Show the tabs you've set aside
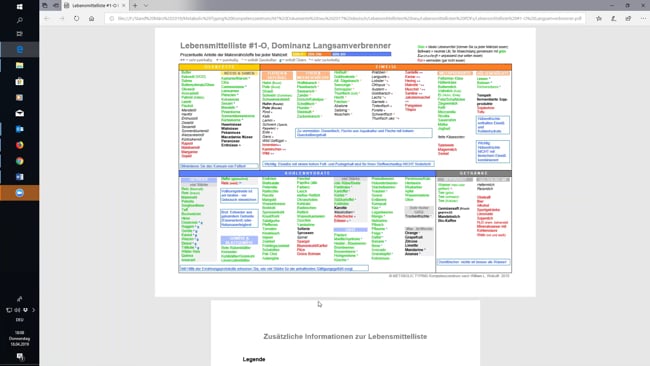The height and width of the screenshot is (366, 650). click(45, 6)
